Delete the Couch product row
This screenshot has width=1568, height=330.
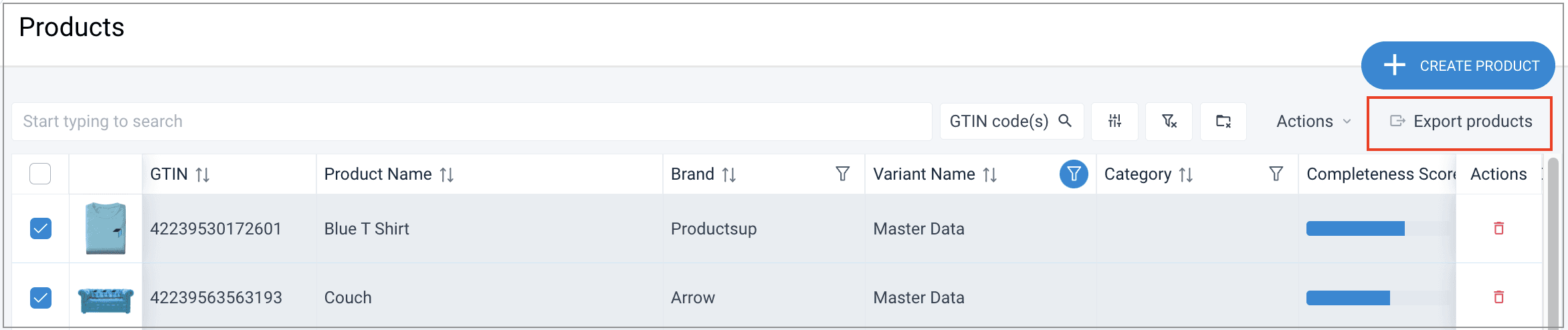[x=1498, y=297]
